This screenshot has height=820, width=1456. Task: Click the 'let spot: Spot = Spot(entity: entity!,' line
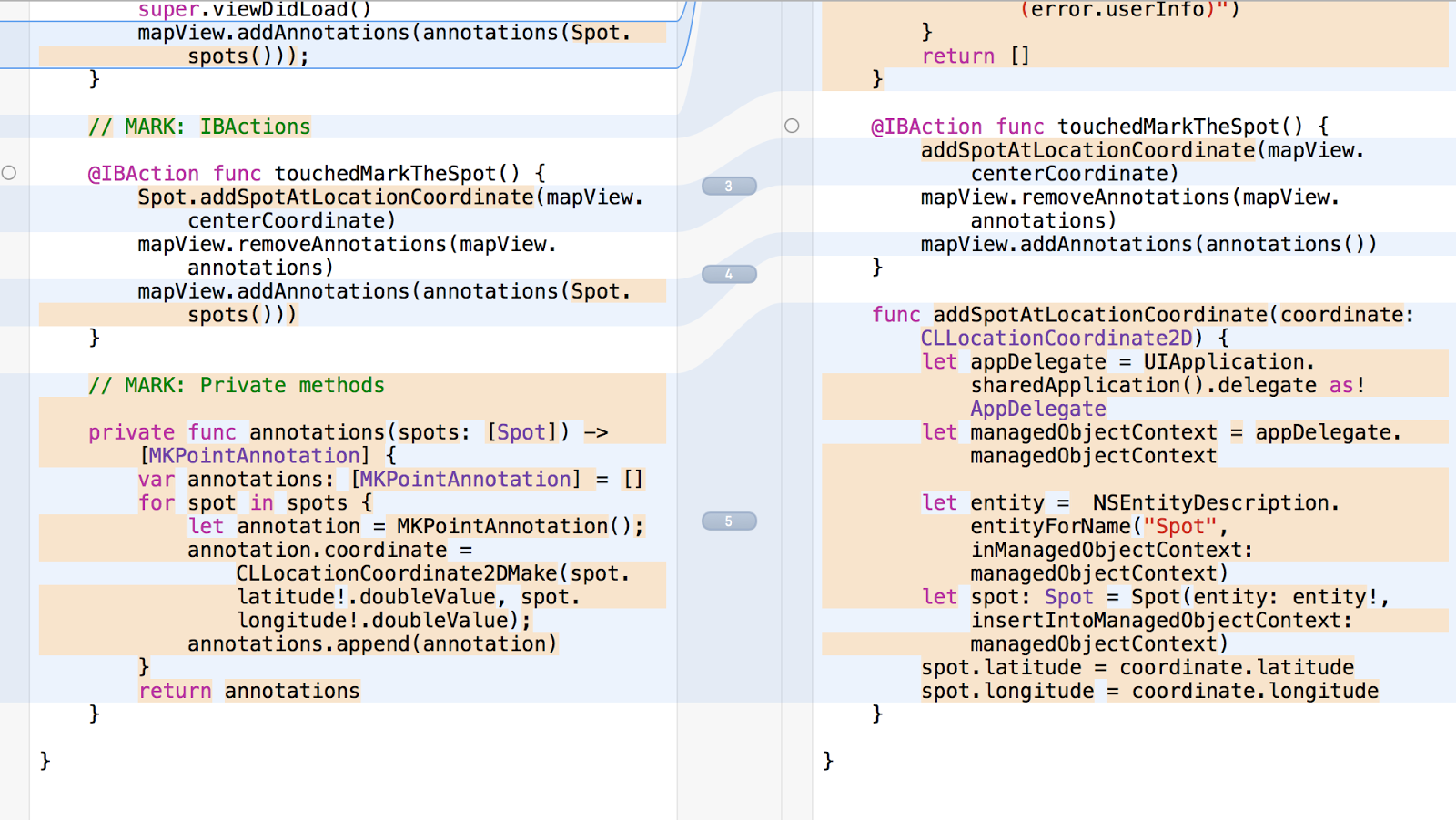(1156, 598)
